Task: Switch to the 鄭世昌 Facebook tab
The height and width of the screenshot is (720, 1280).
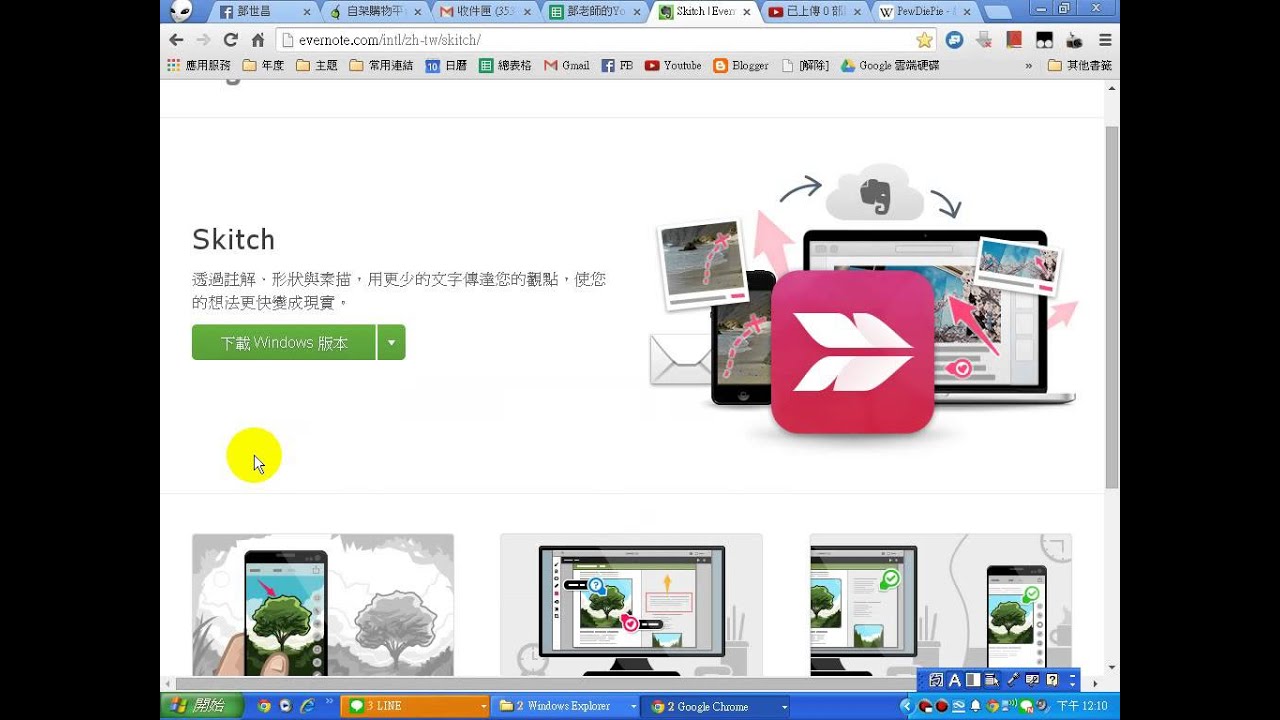Action: [x=265, y=12]
